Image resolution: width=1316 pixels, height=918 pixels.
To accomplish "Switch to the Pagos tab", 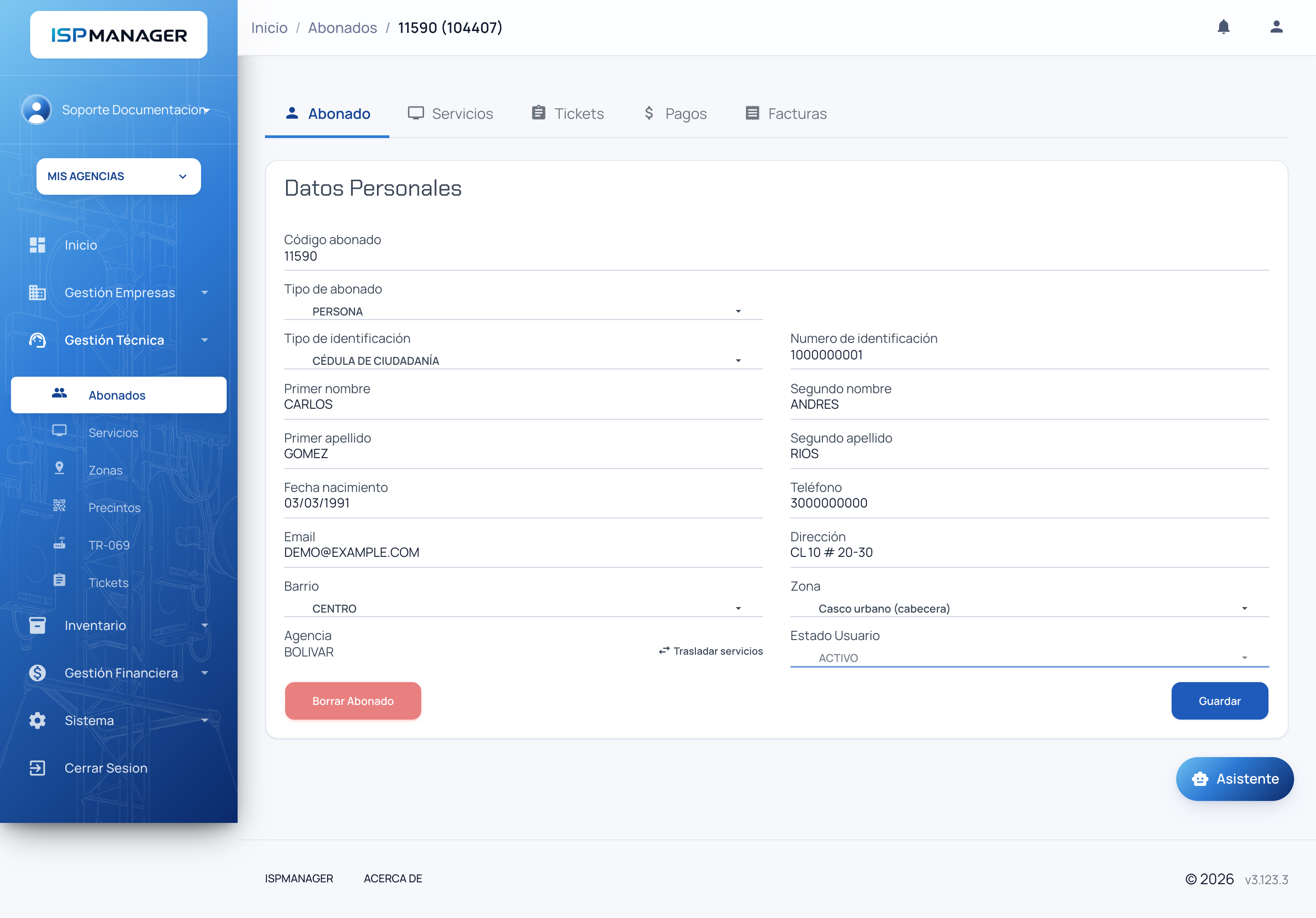I will click(674, 113).
